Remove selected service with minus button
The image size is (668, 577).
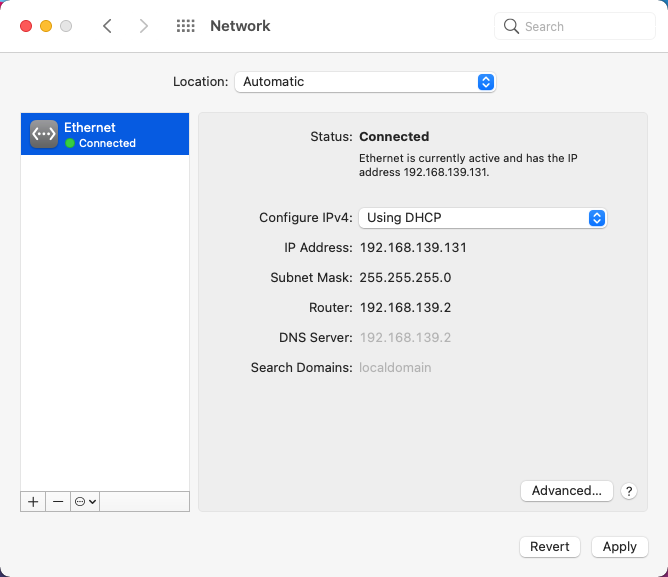point(58,501)
